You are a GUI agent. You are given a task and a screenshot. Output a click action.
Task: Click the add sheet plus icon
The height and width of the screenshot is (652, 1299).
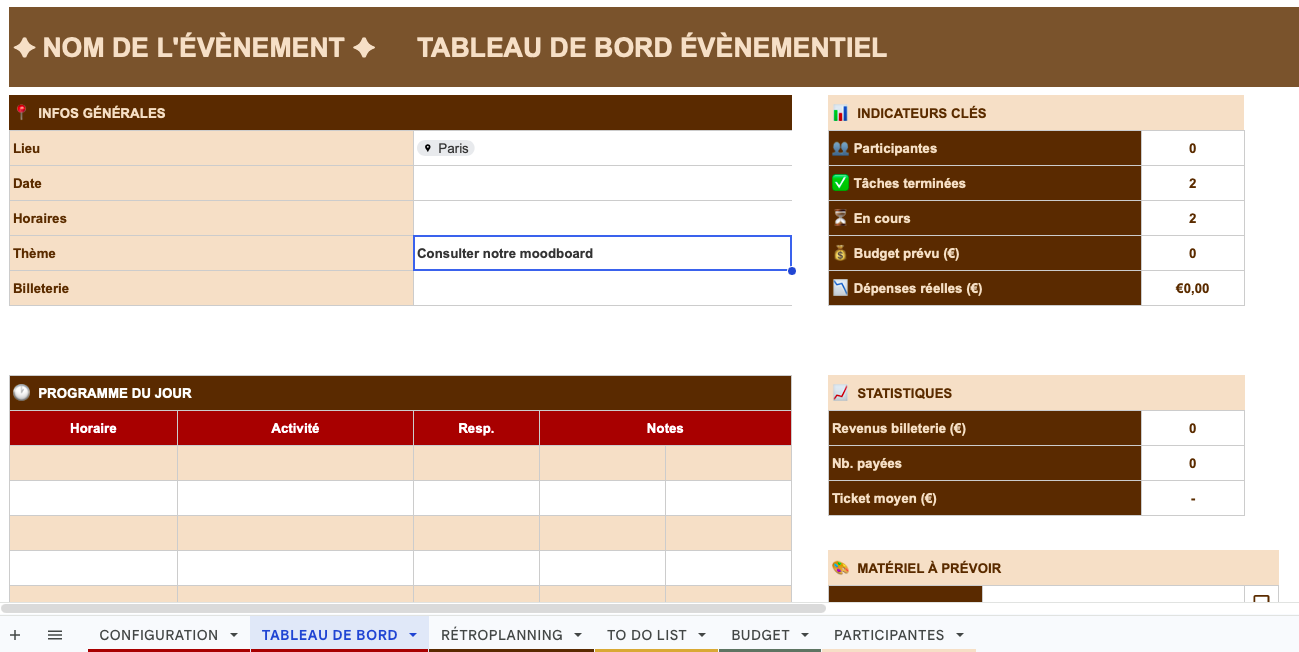(x=15, y=635)
